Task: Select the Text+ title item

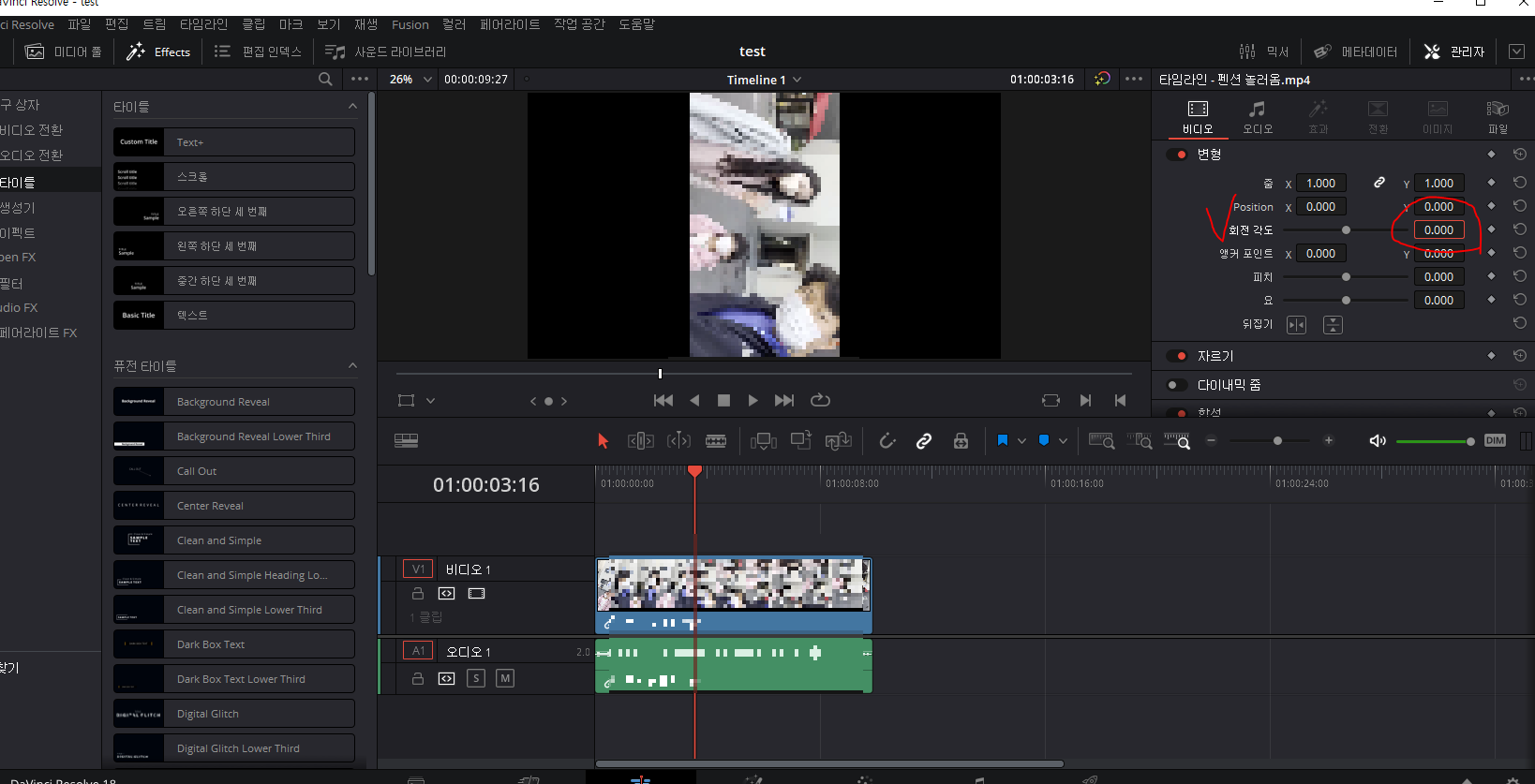Action: (234, 142)
